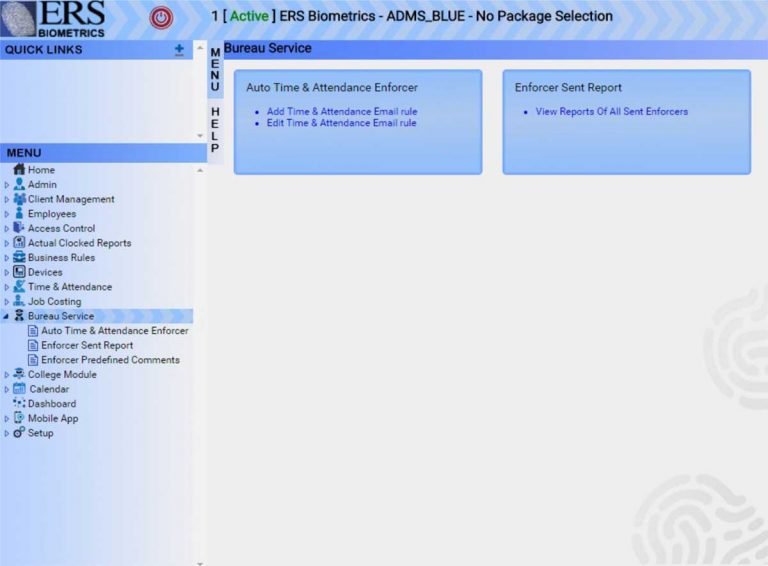Click Menu tree scroll up arrow
The image size is (768, 566).
(x=200, y=170)
